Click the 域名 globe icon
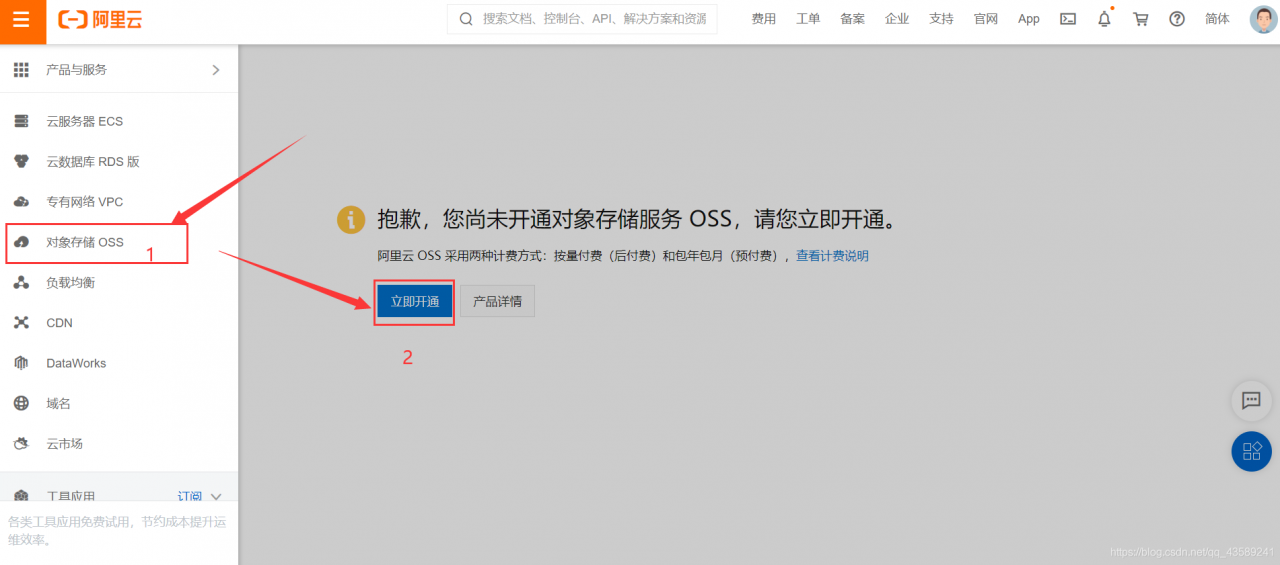This screenshot has width=1280, height=565. 21,404
